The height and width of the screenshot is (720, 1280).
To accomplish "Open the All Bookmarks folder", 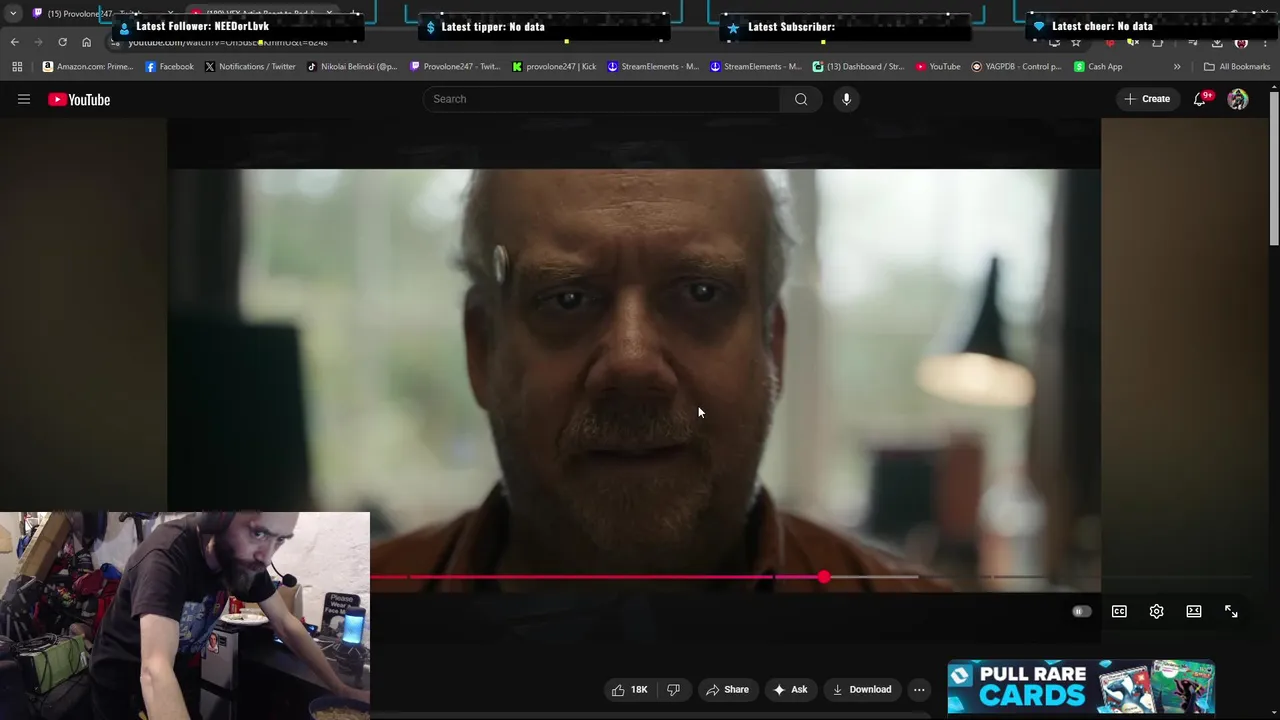I will [1237, 66].
